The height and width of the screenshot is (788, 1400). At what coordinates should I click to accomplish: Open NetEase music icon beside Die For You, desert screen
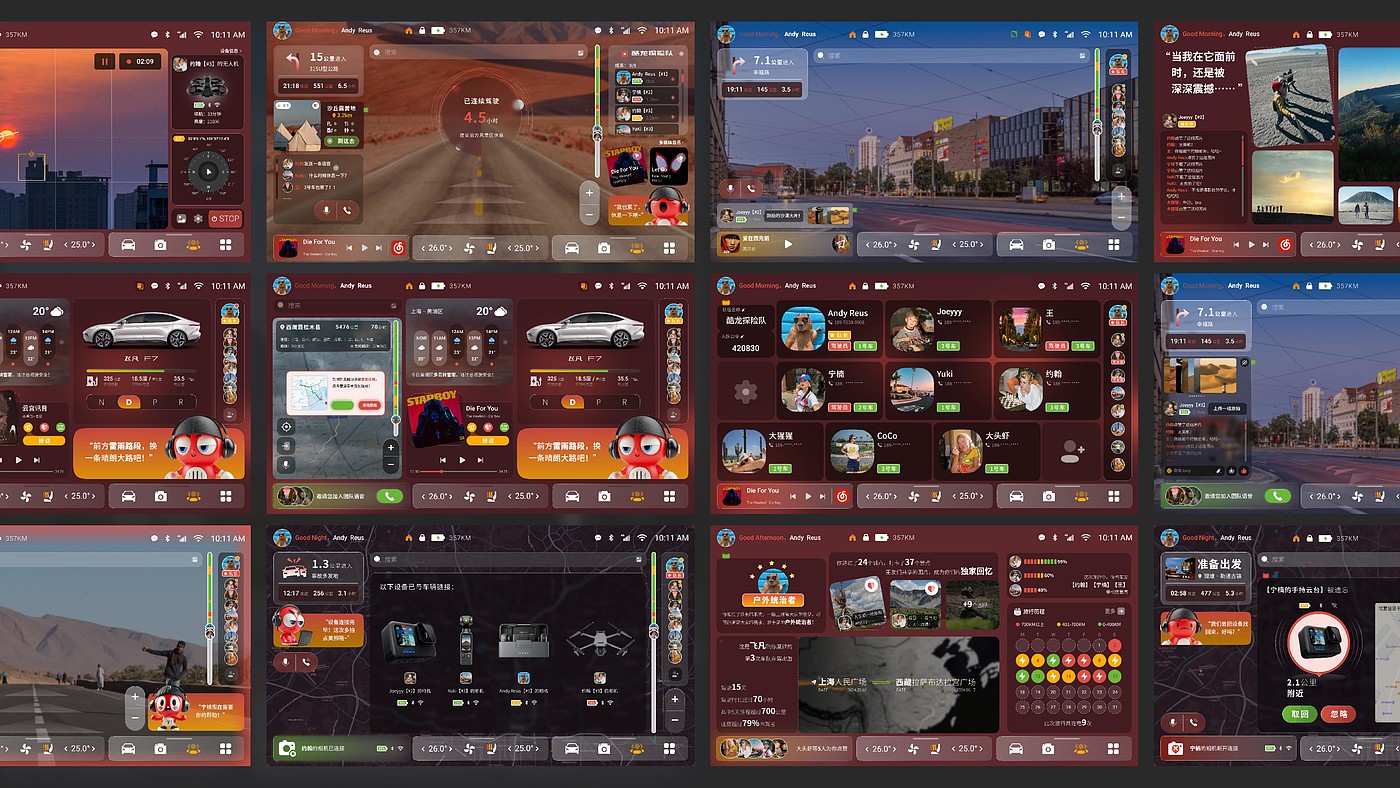click(398, 248)
